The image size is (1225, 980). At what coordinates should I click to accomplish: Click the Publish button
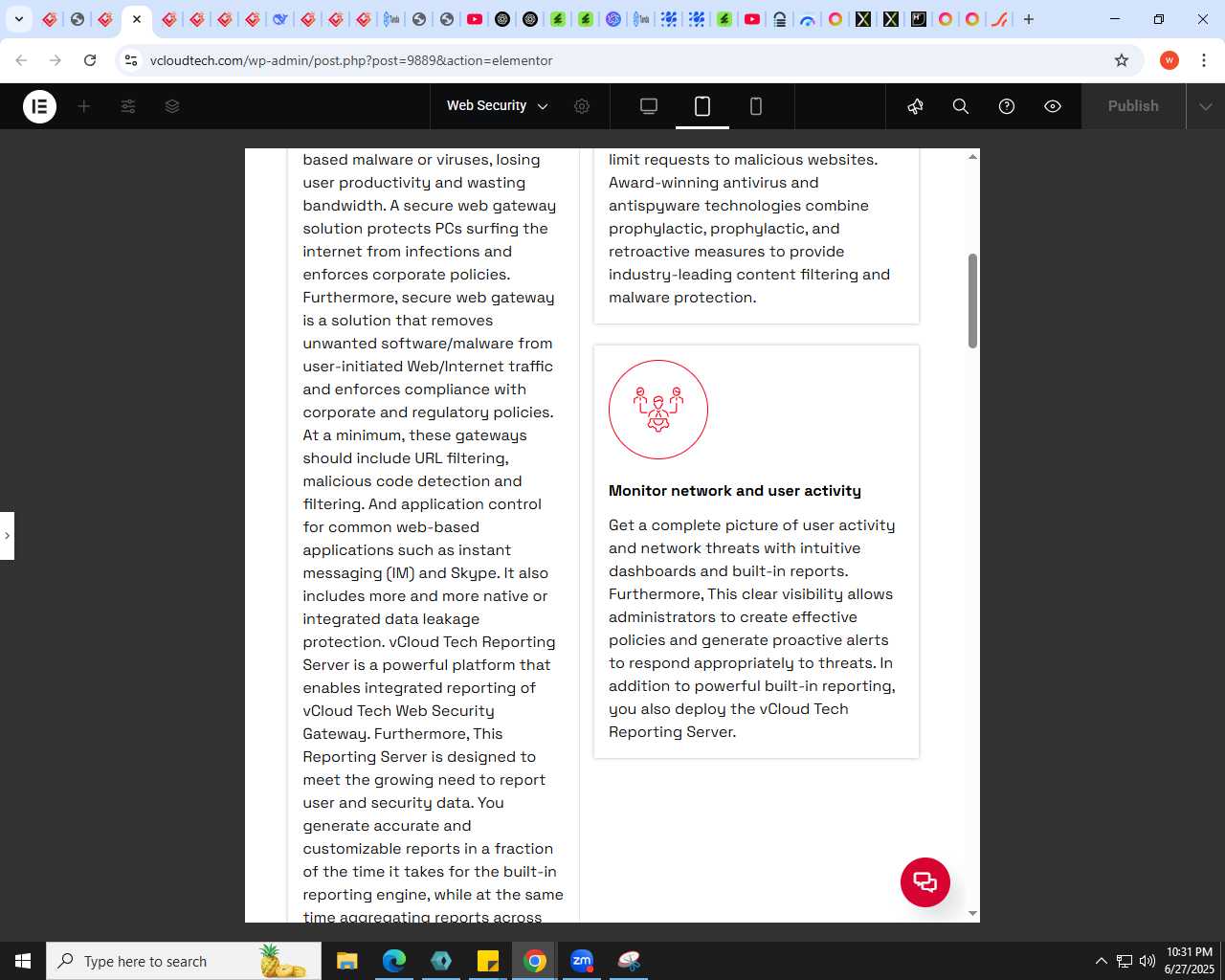coord(1133,106)
